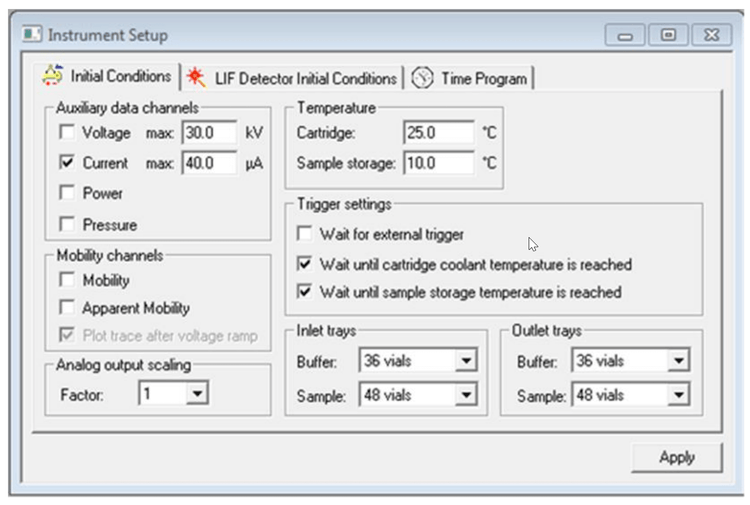The width and height of the screenshot is (750, 505).
Task: Expand the Inlet trays Sample dropdown
Action: click(x=466, y=395)
